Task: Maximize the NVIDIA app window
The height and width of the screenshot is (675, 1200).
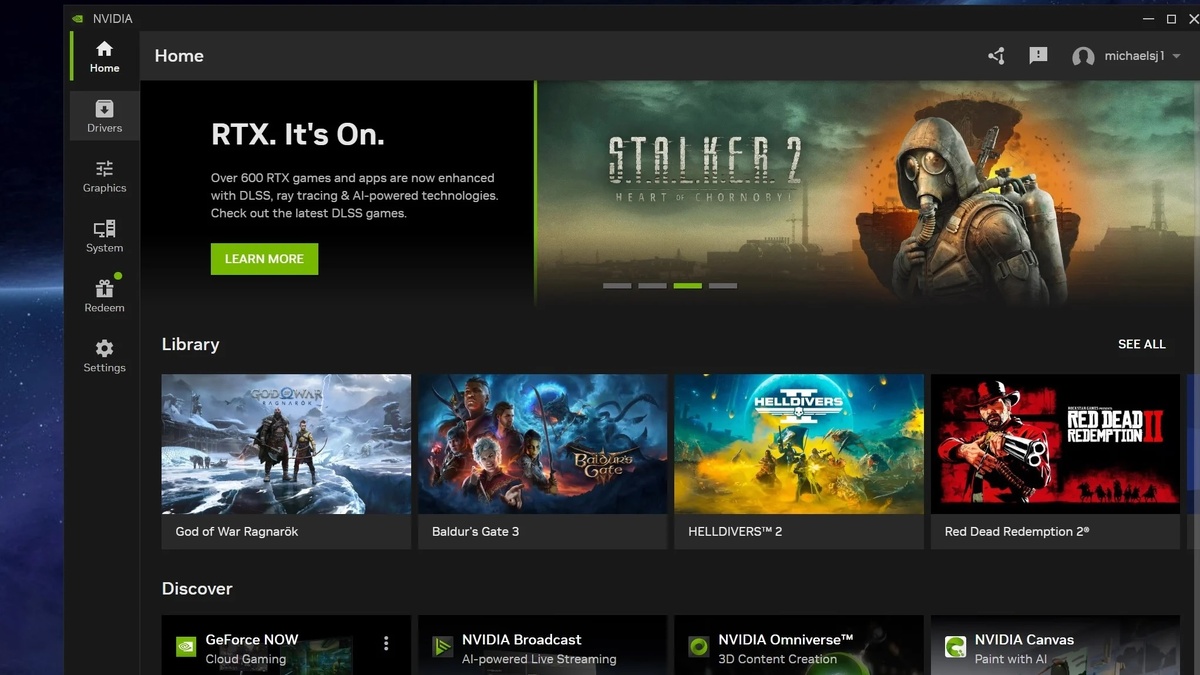Action: (x=1171, y=18)
